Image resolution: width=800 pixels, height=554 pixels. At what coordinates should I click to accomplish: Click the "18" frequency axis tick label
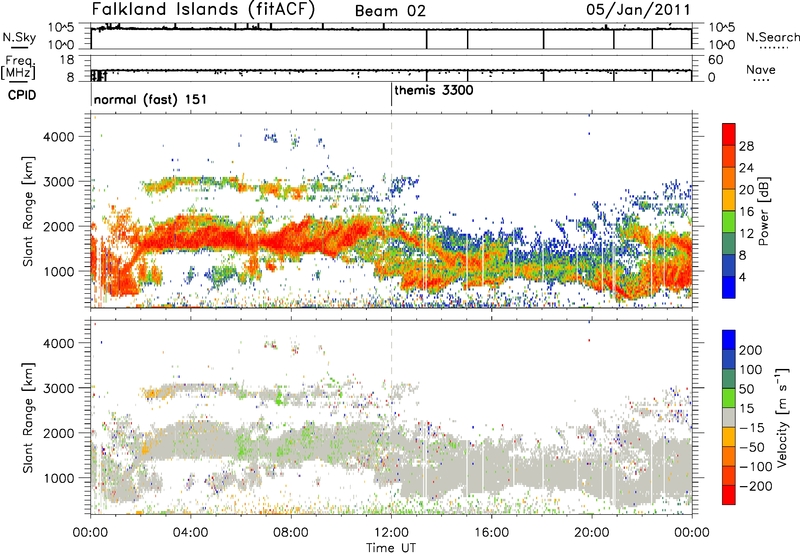66,60
